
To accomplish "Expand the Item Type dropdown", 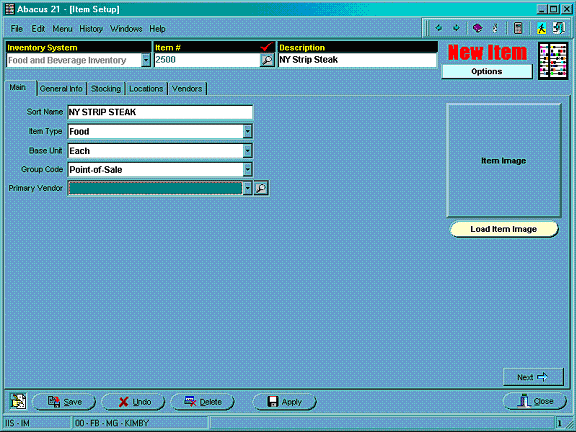I will point(248,131).
